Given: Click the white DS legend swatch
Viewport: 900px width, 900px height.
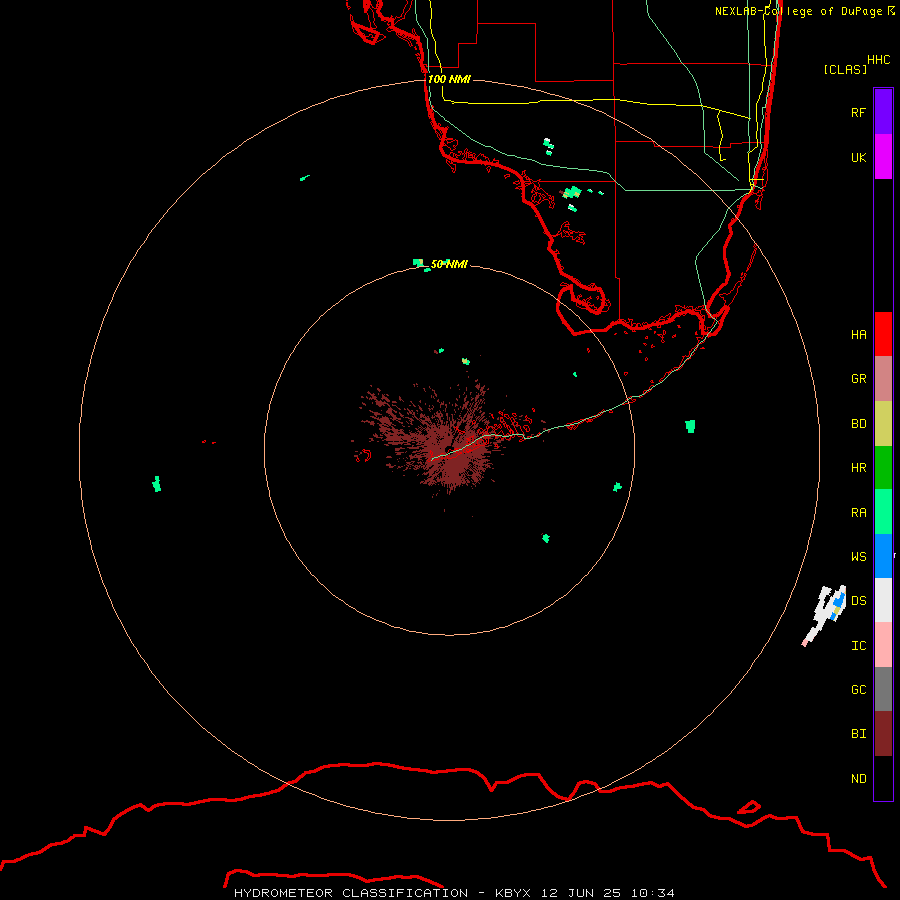Looking at the screenshot, I should [883, 600].
